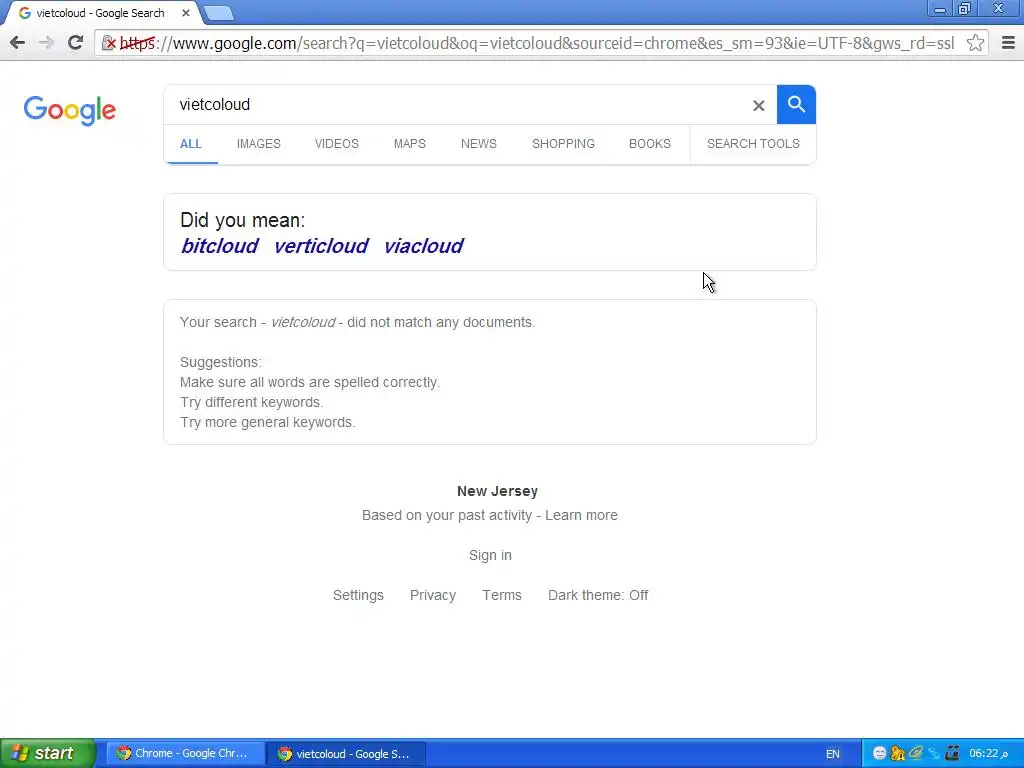The width and height of the screenshot is (1024, 768).
Task: Click the viacloud suggestion link
Action: 423,246
